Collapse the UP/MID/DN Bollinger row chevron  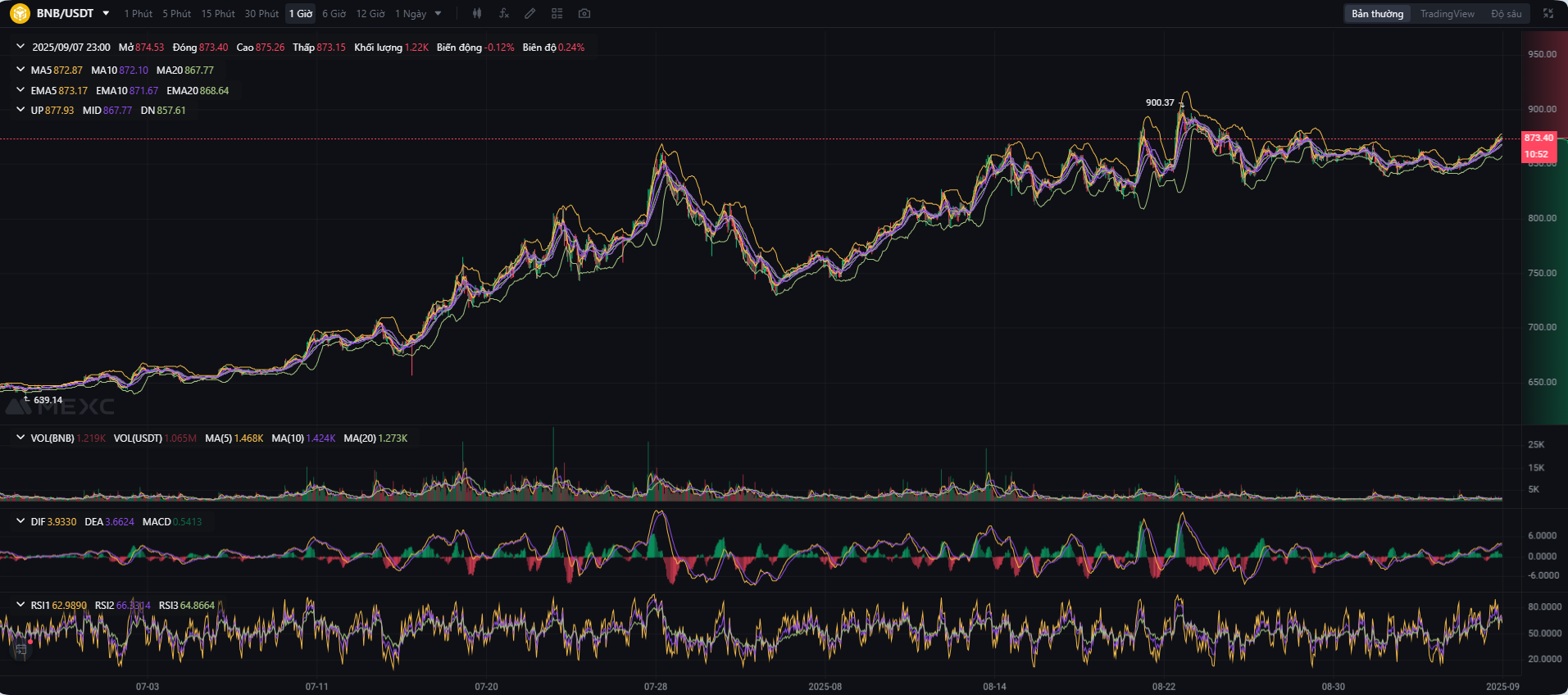click(x=20, y=110)
